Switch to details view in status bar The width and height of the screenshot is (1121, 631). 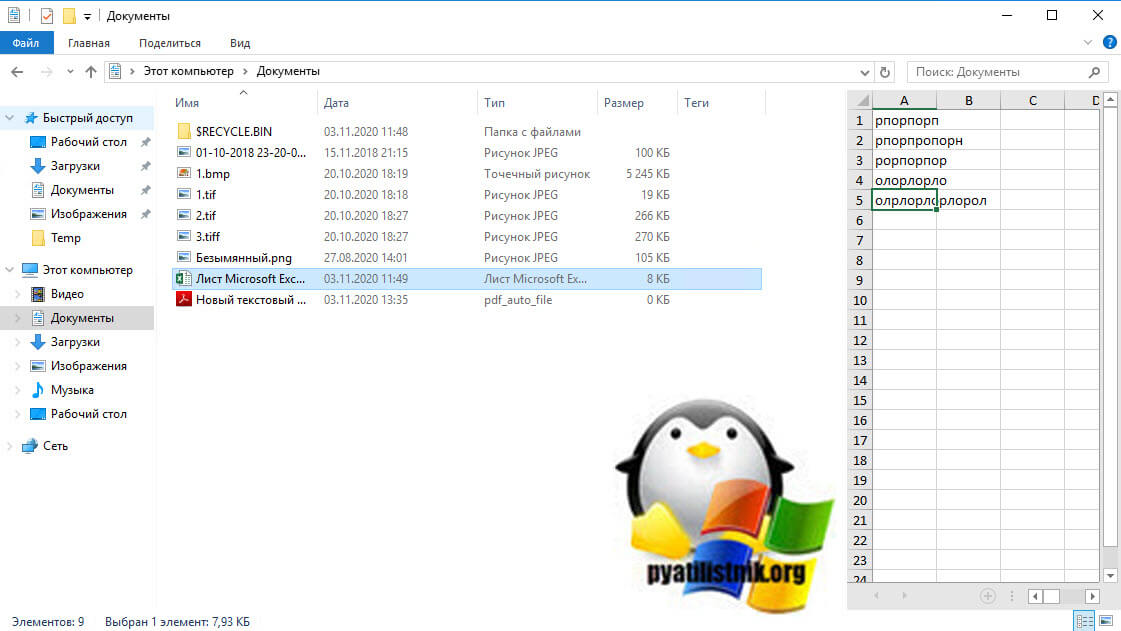(x=1084, y=621)
